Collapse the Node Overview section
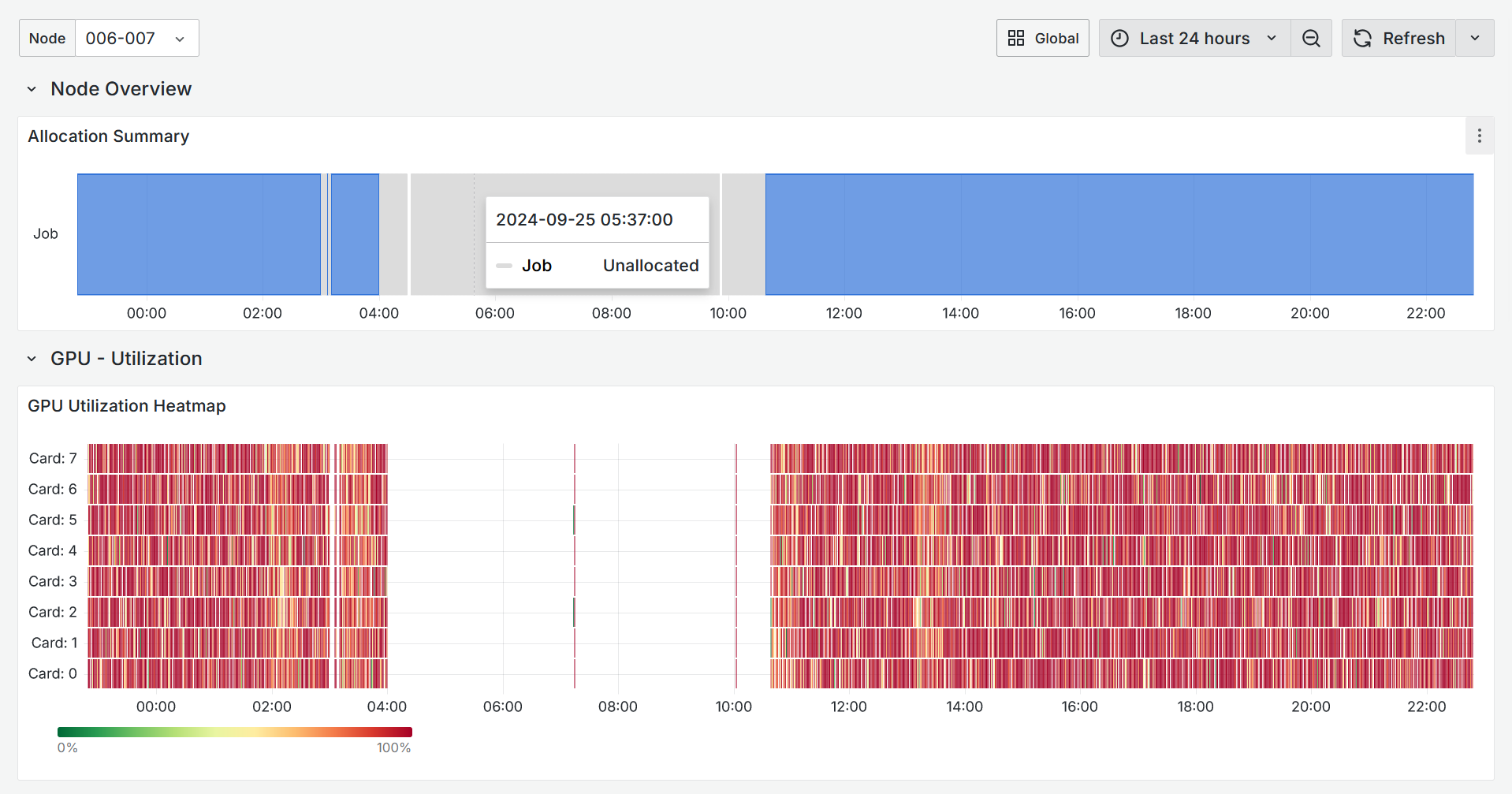Image resolution: width=1512 pixels, height=794 pixels. 32,89
